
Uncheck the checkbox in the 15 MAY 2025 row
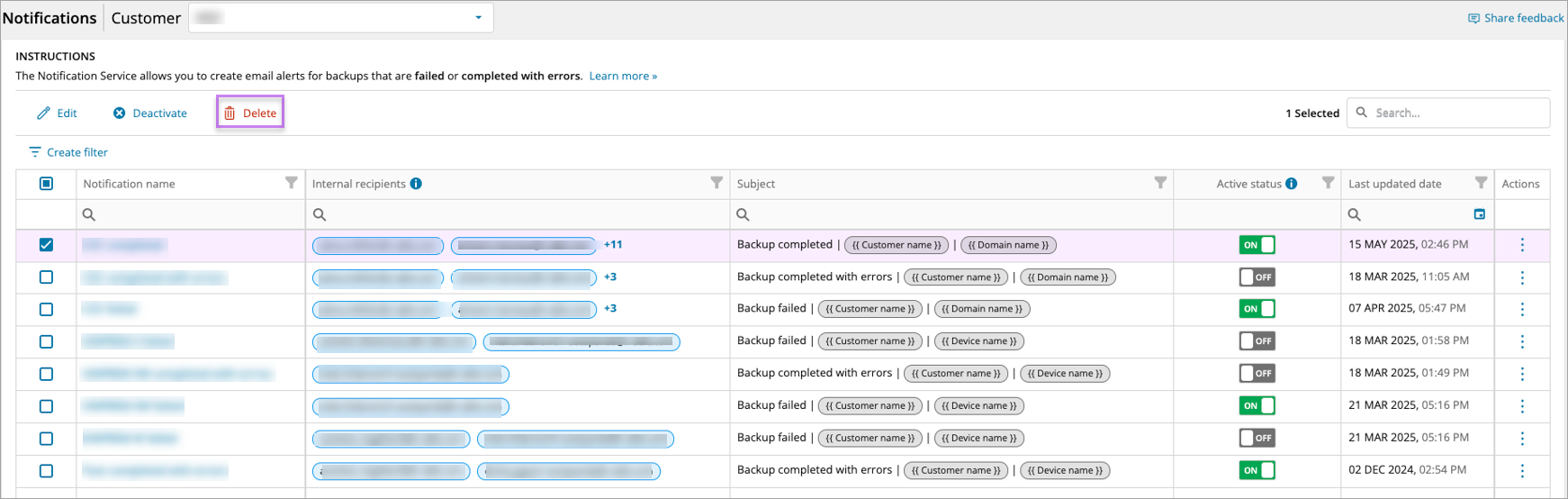pyautogui.click(x=47, y=245)
